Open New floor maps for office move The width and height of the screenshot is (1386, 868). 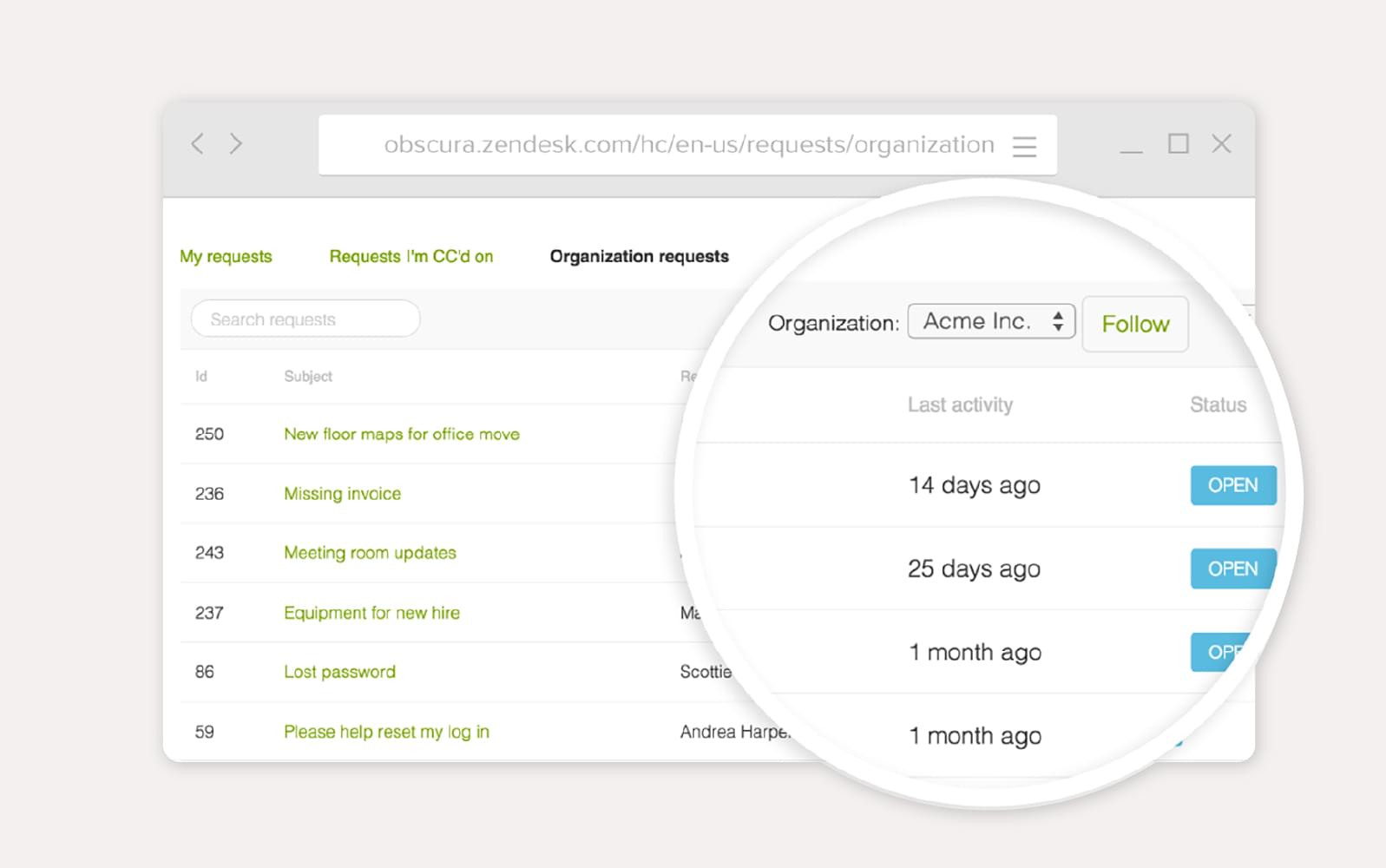tap(401, 434)
